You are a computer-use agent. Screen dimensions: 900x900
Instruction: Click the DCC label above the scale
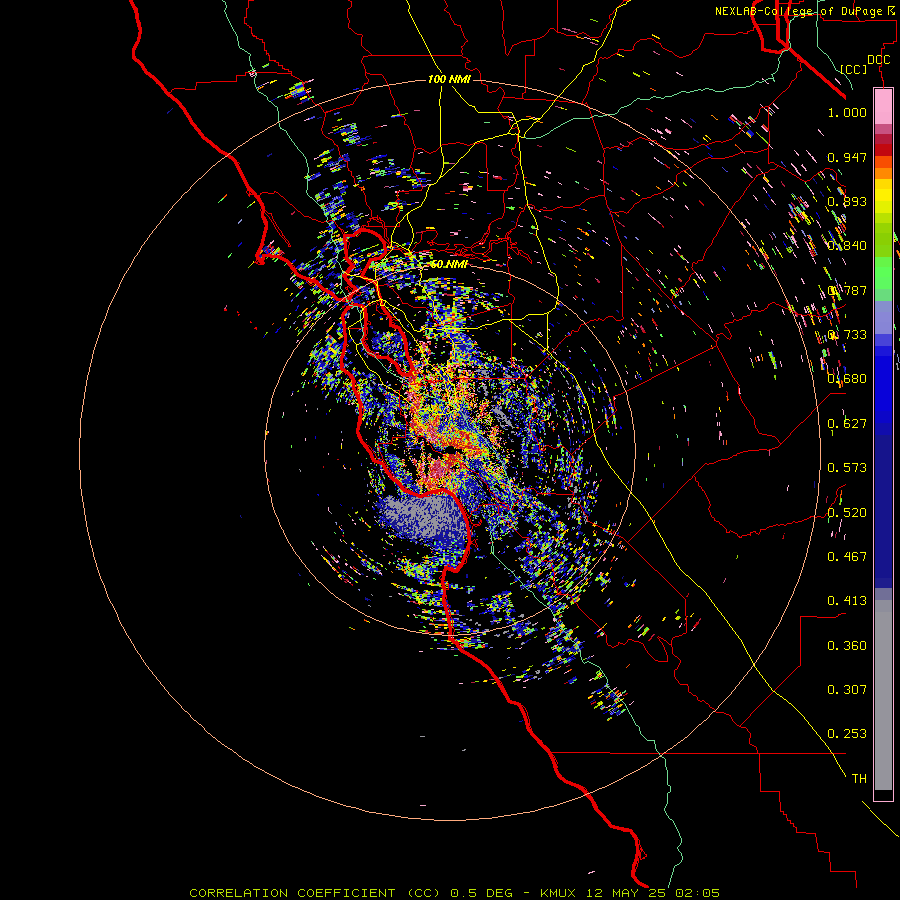(879, 60)
